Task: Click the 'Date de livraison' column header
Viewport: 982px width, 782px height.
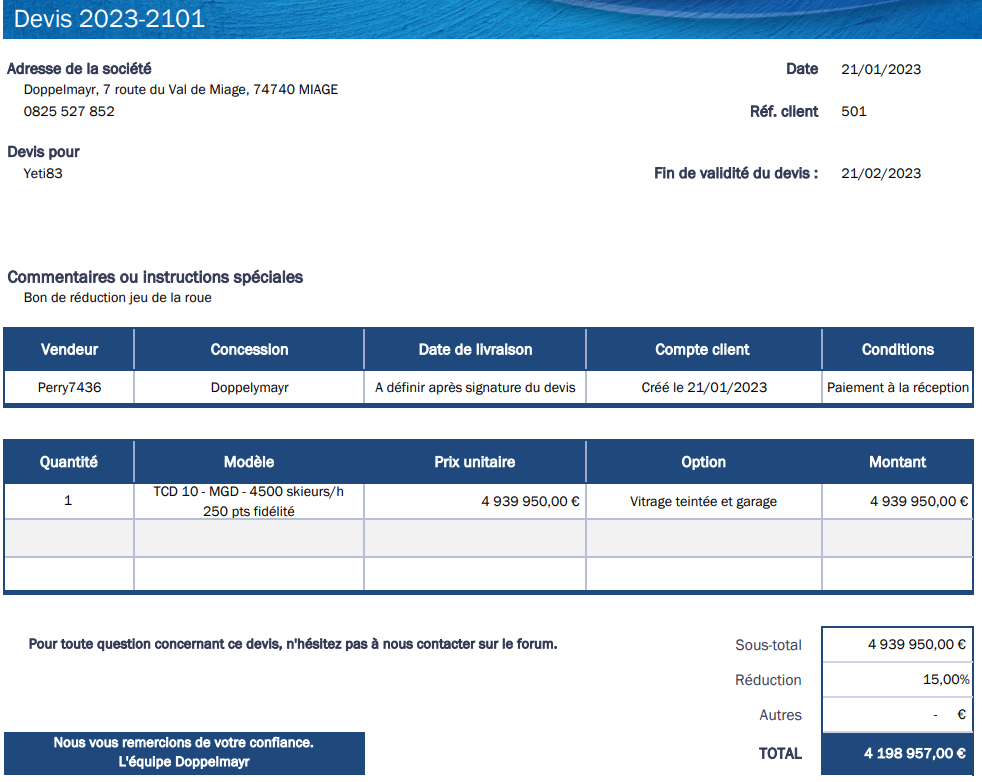Action: (475, 349)
